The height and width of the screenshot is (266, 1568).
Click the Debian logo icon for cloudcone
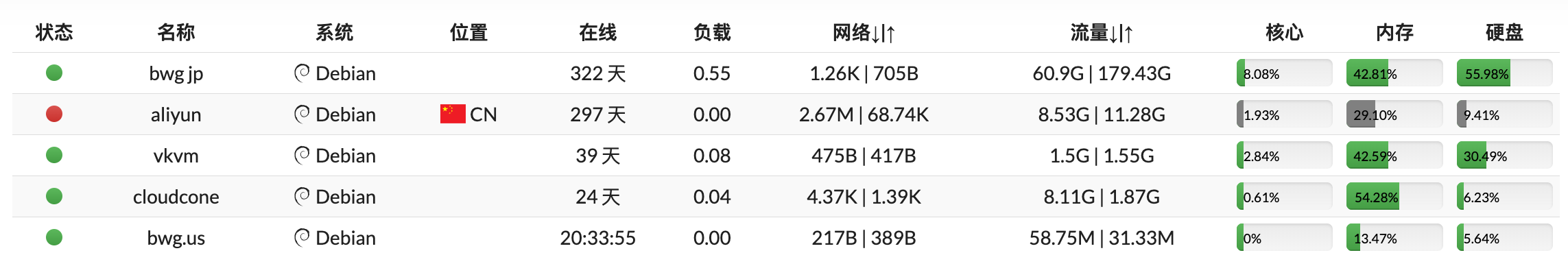pos(302,196)
